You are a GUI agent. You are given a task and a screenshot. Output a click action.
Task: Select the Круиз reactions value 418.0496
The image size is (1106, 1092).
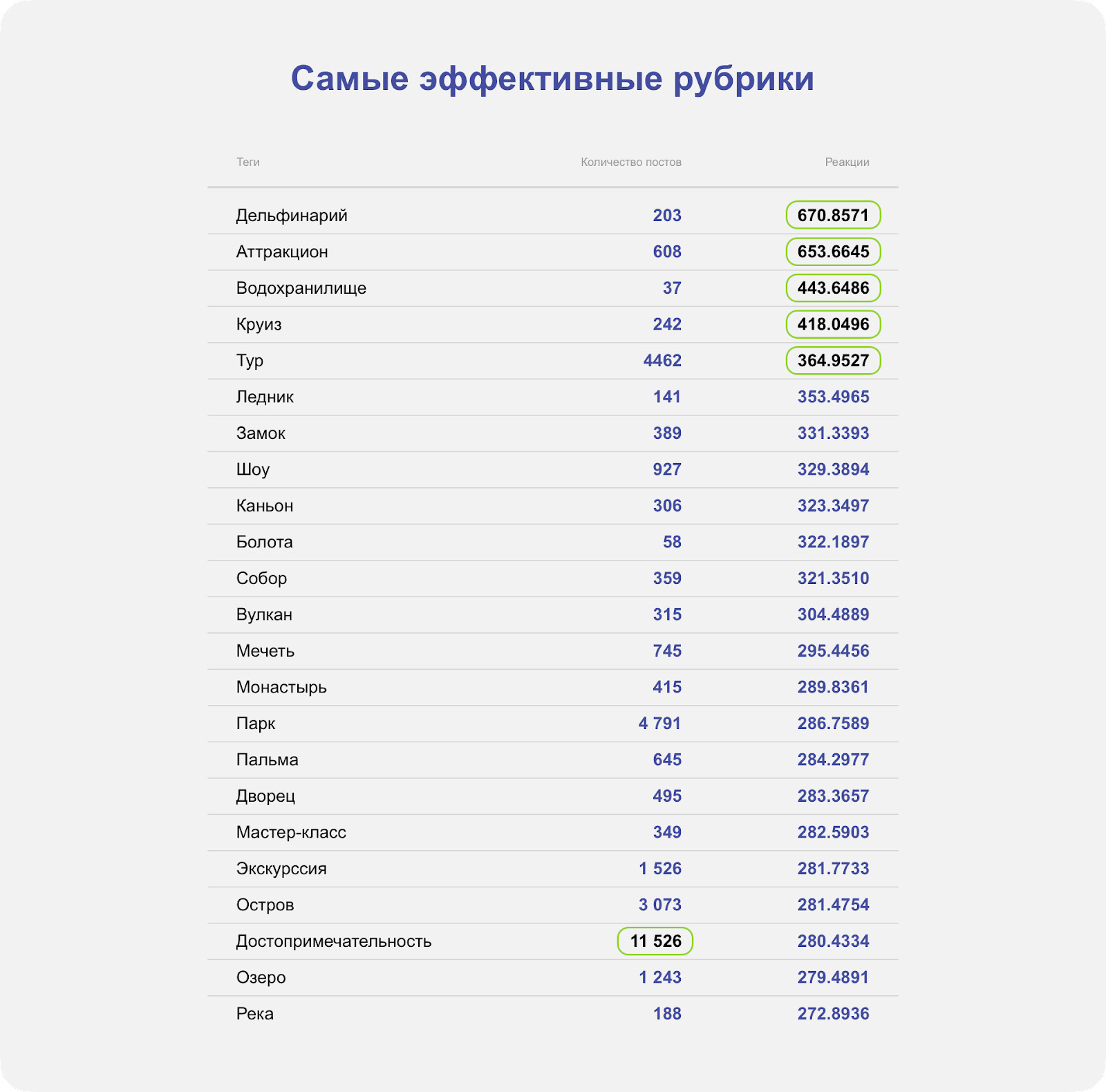[833, 324]
